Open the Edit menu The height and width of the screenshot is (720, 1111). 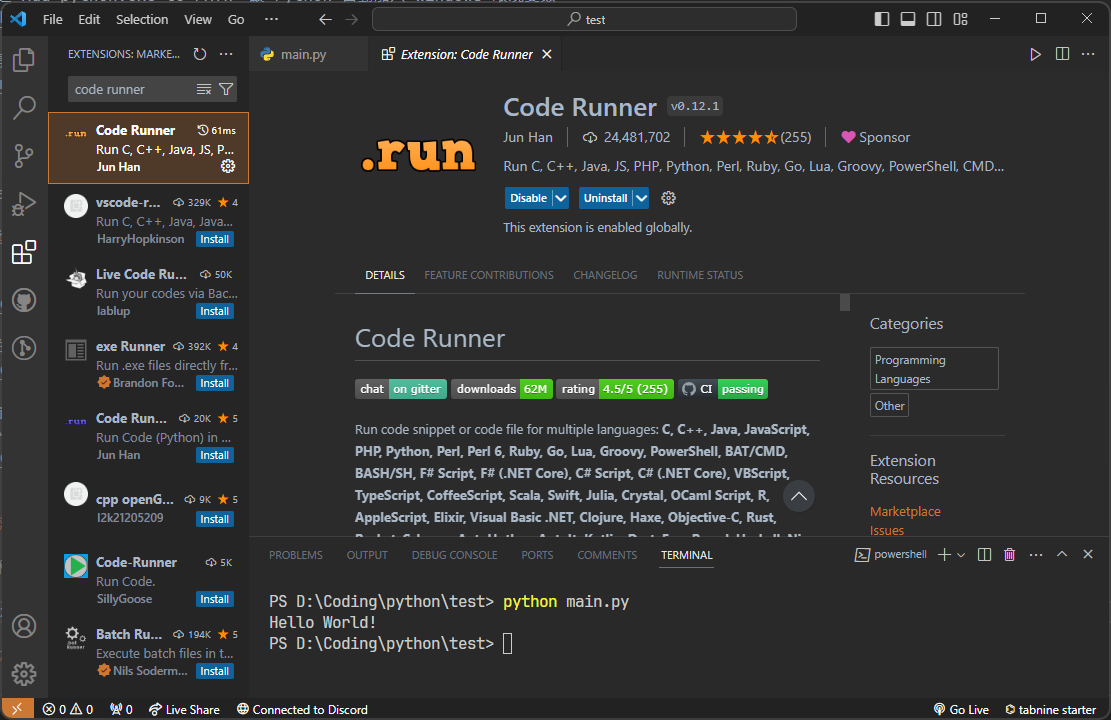(89, 19)
